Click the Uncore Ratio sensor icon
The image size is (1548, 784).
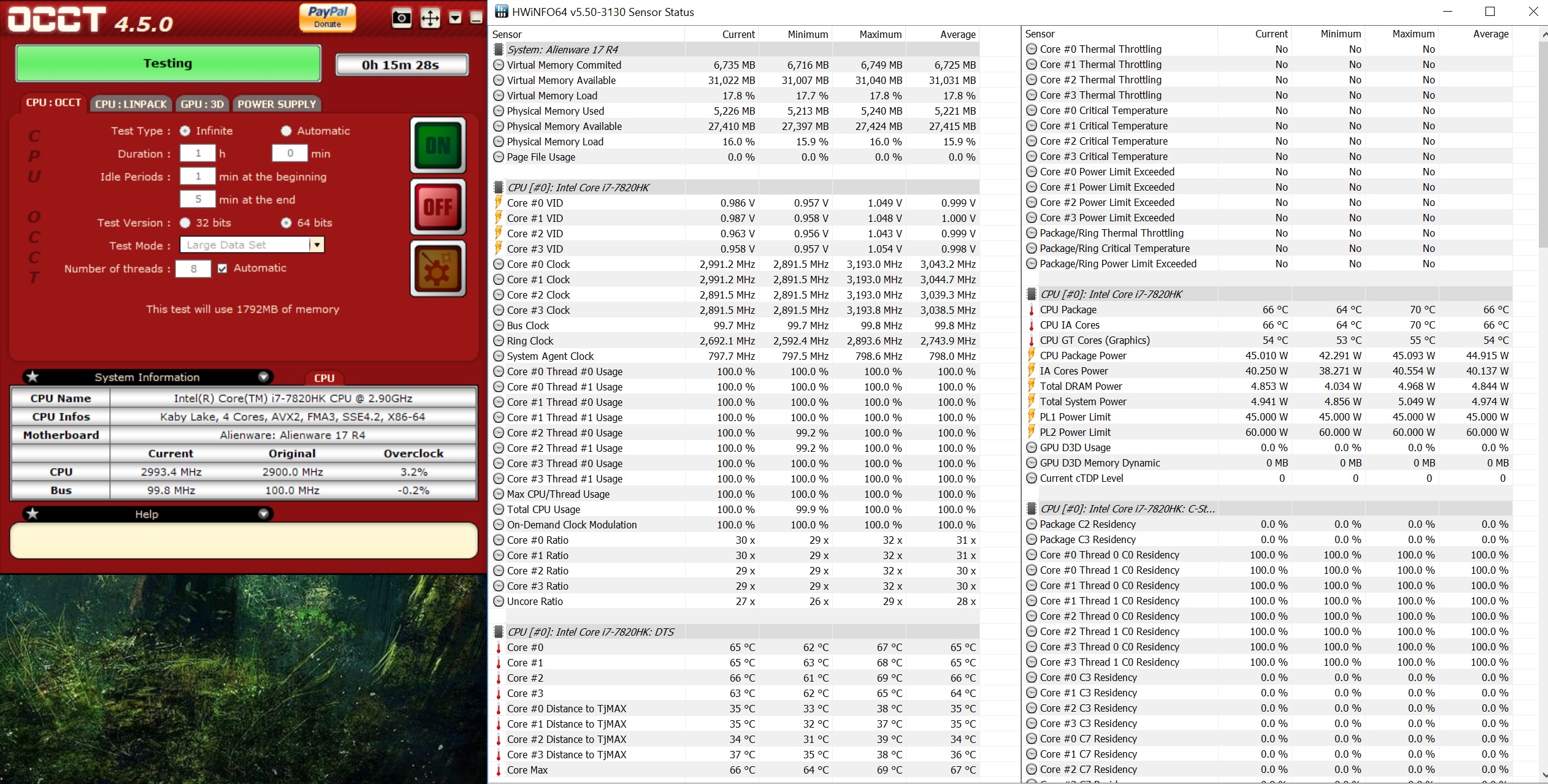click(499, 601)
